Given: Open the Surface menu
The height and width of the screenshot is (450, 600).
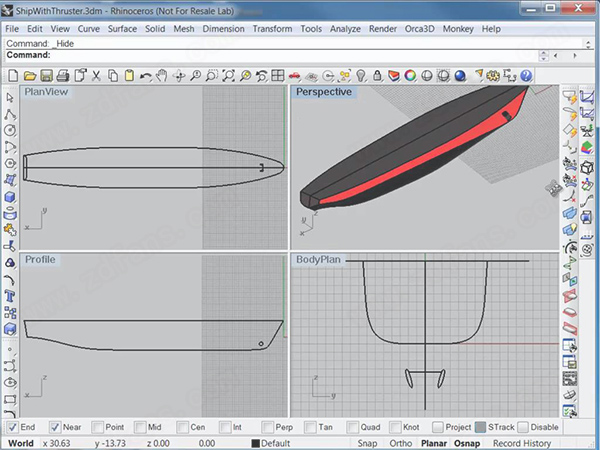Looking at the screenshot, I should click(125, 30).
